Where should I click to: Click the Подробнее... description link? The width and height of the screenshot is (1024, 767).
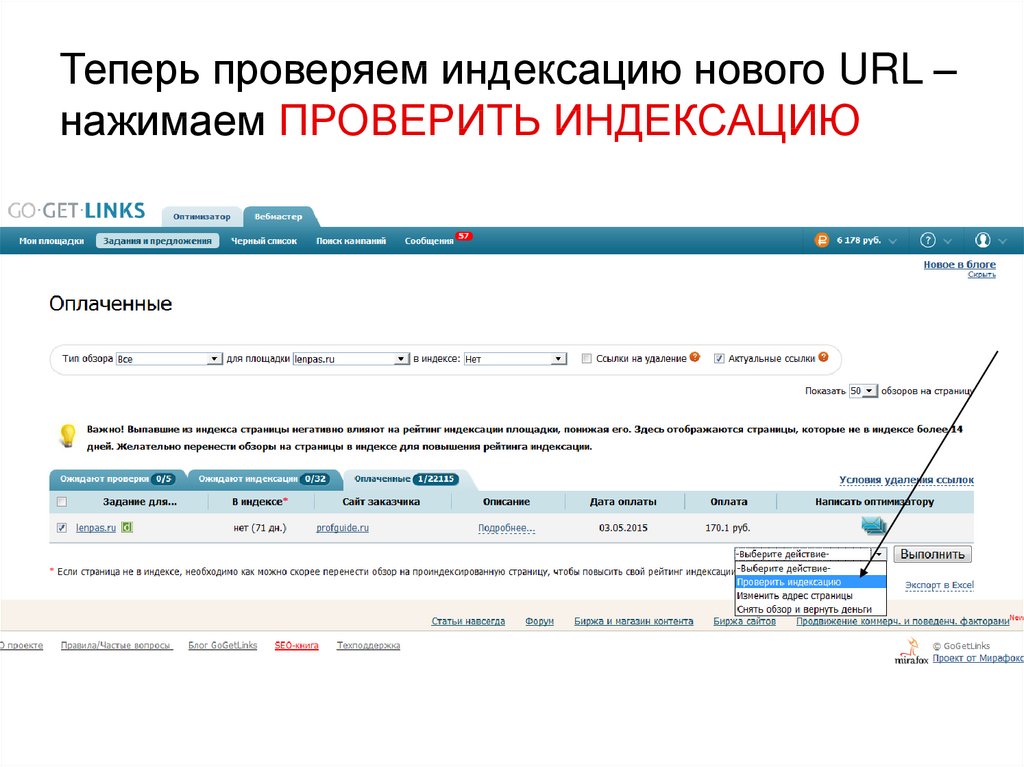tap(506, 528)
